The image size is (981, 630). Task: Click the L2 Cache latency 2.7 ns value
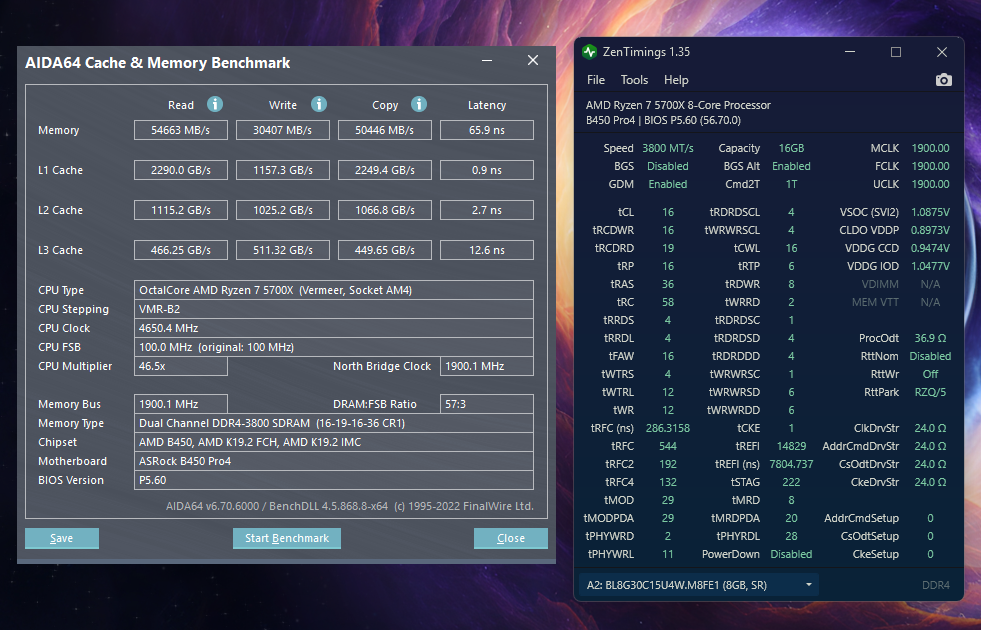(487, 210)
